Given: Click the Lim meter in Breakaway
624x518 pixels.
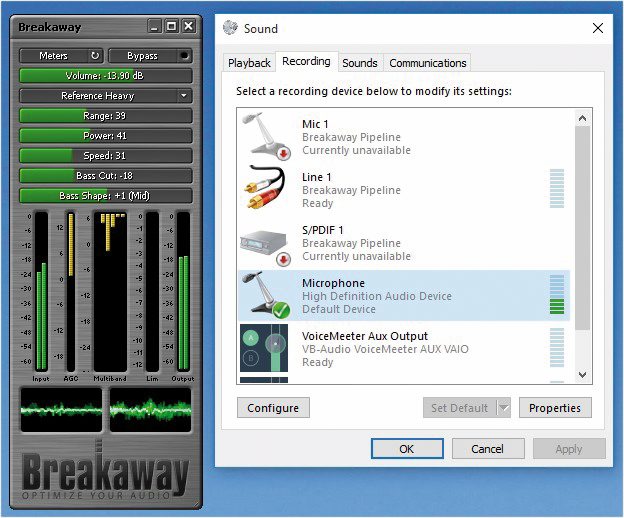Looking at the screenshot, I should coord(152,292).
